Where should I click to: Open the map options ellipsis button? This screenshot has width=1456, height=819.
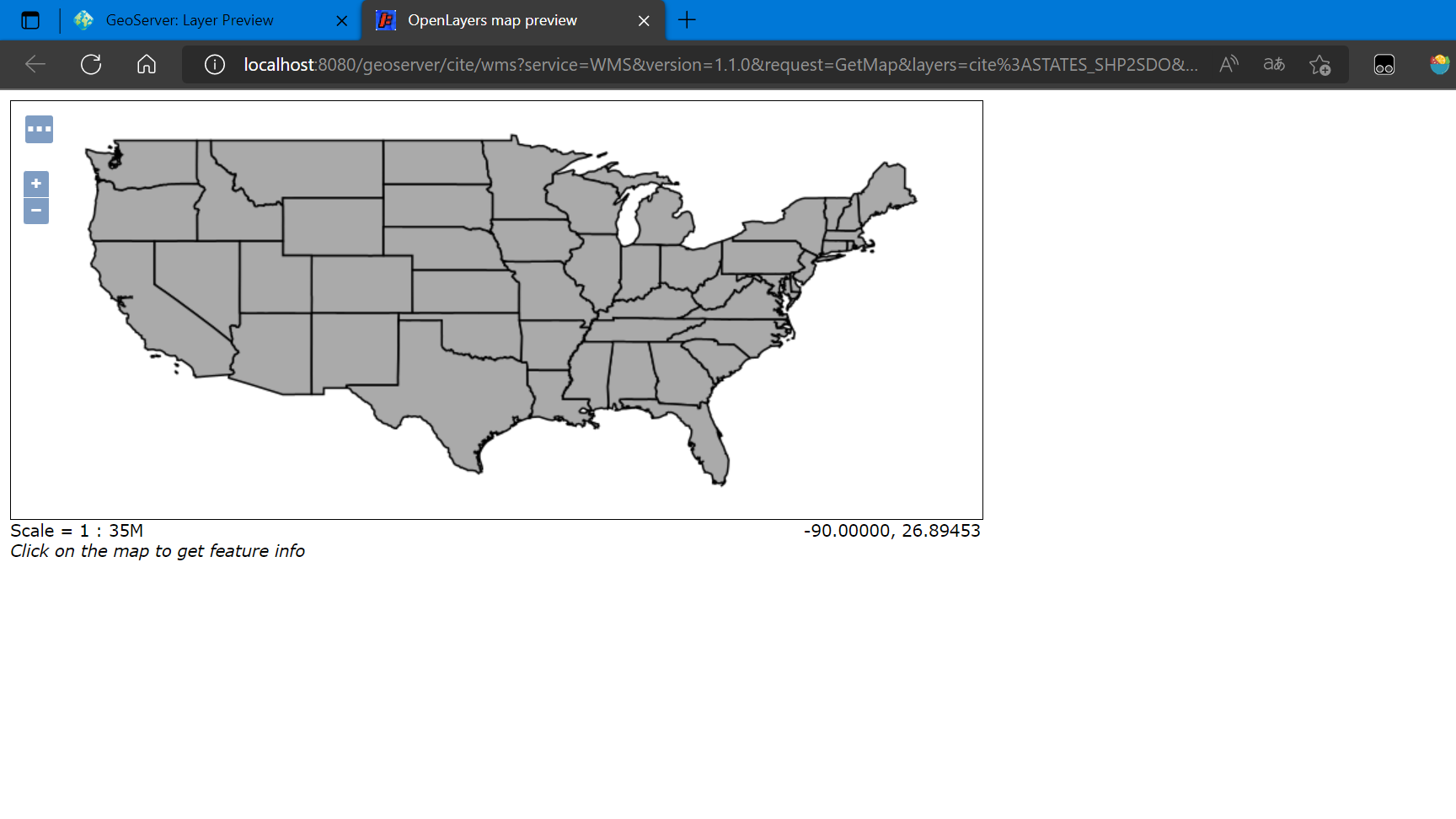(x=39, y=129)
